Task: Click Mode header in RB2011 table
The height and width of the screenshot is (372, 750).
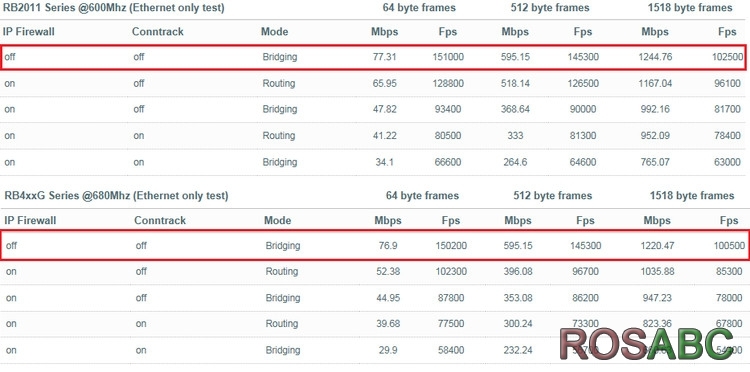Action: click(275, 32)
